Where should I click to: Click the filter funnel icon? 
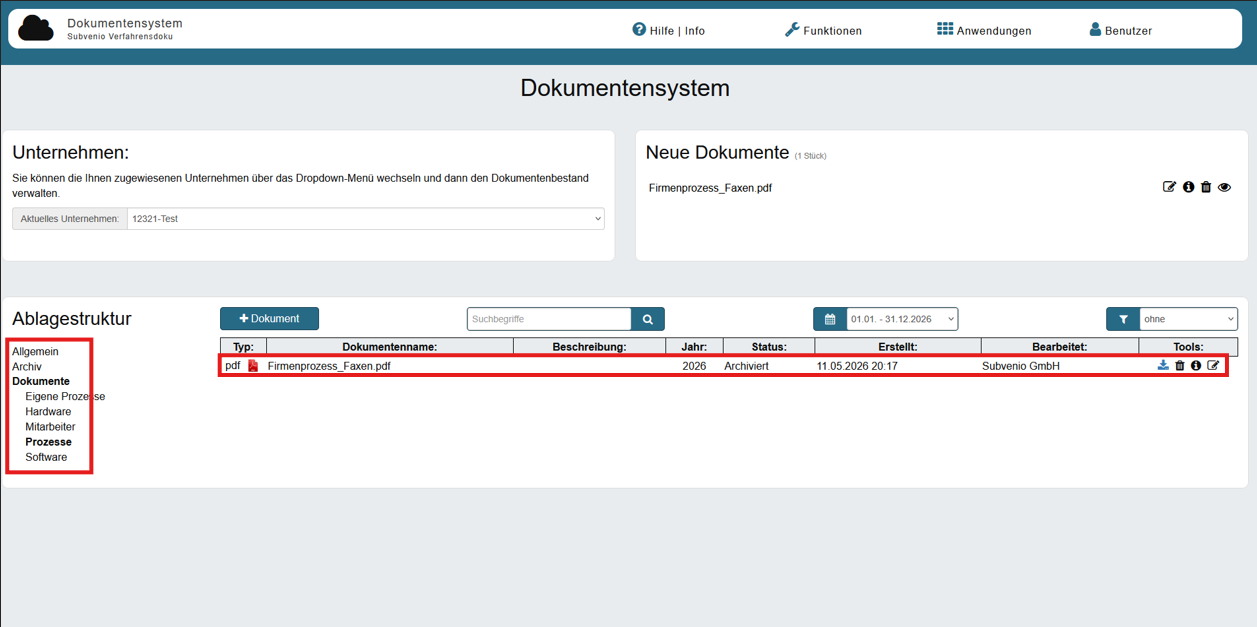point(1123,319)
